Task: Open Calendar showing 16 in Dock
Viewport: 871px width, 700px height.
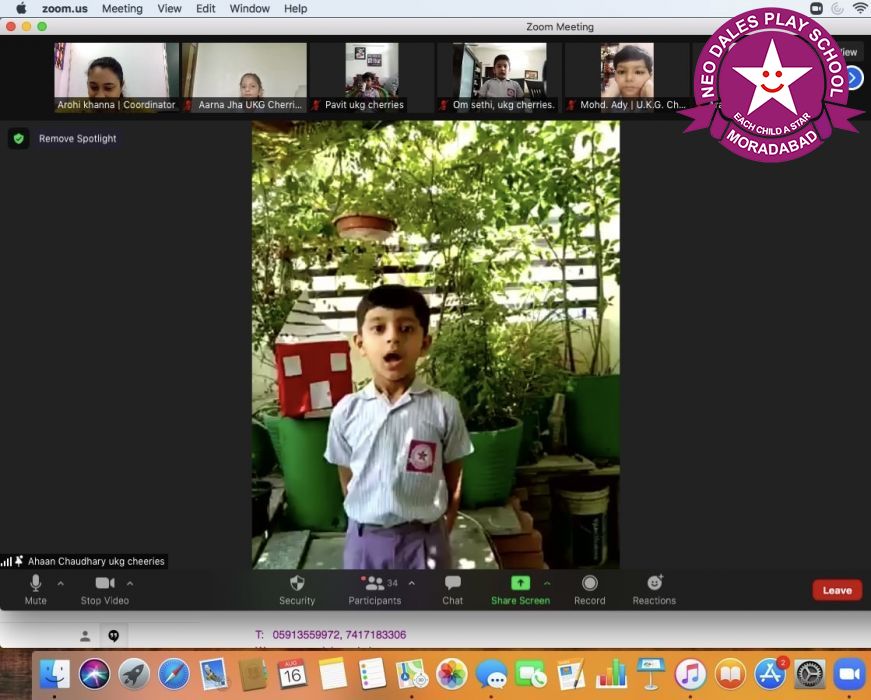Action: point(293,674)
